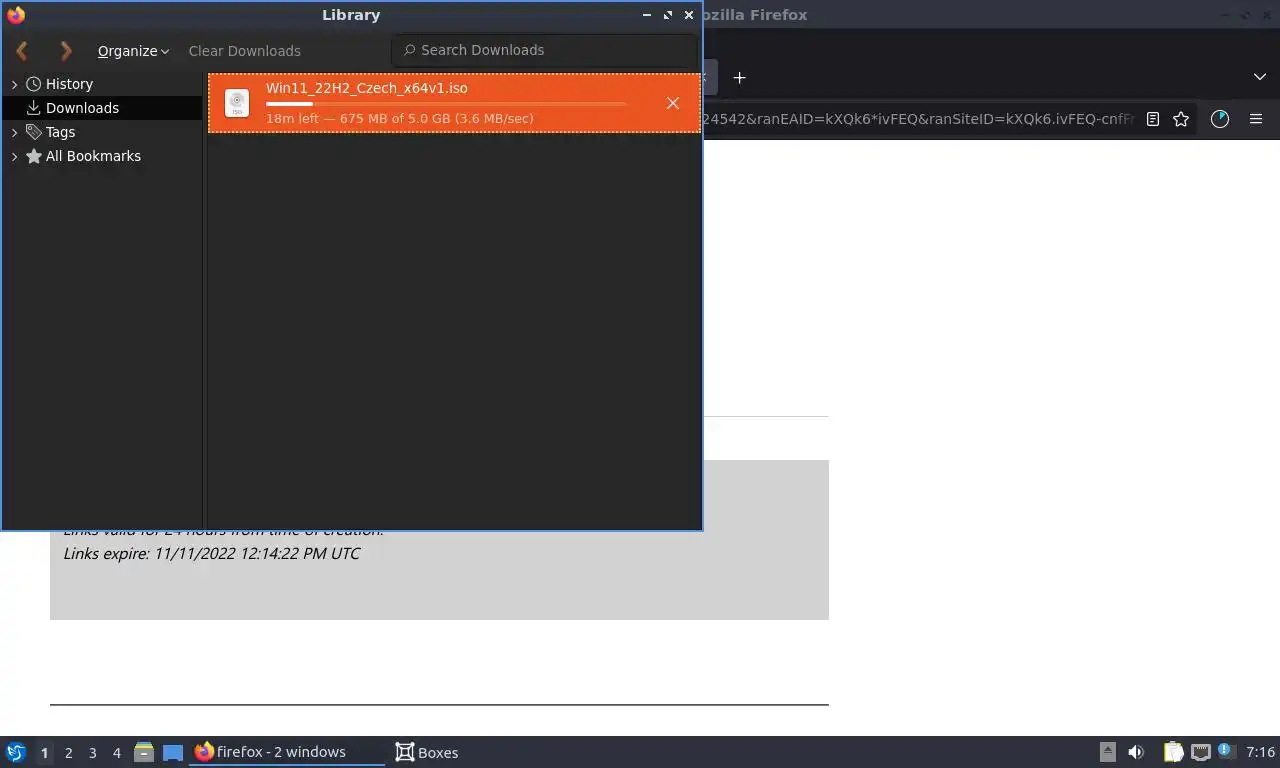
Task: Click the show desktop taskbar icon
Action: [173, 752]
